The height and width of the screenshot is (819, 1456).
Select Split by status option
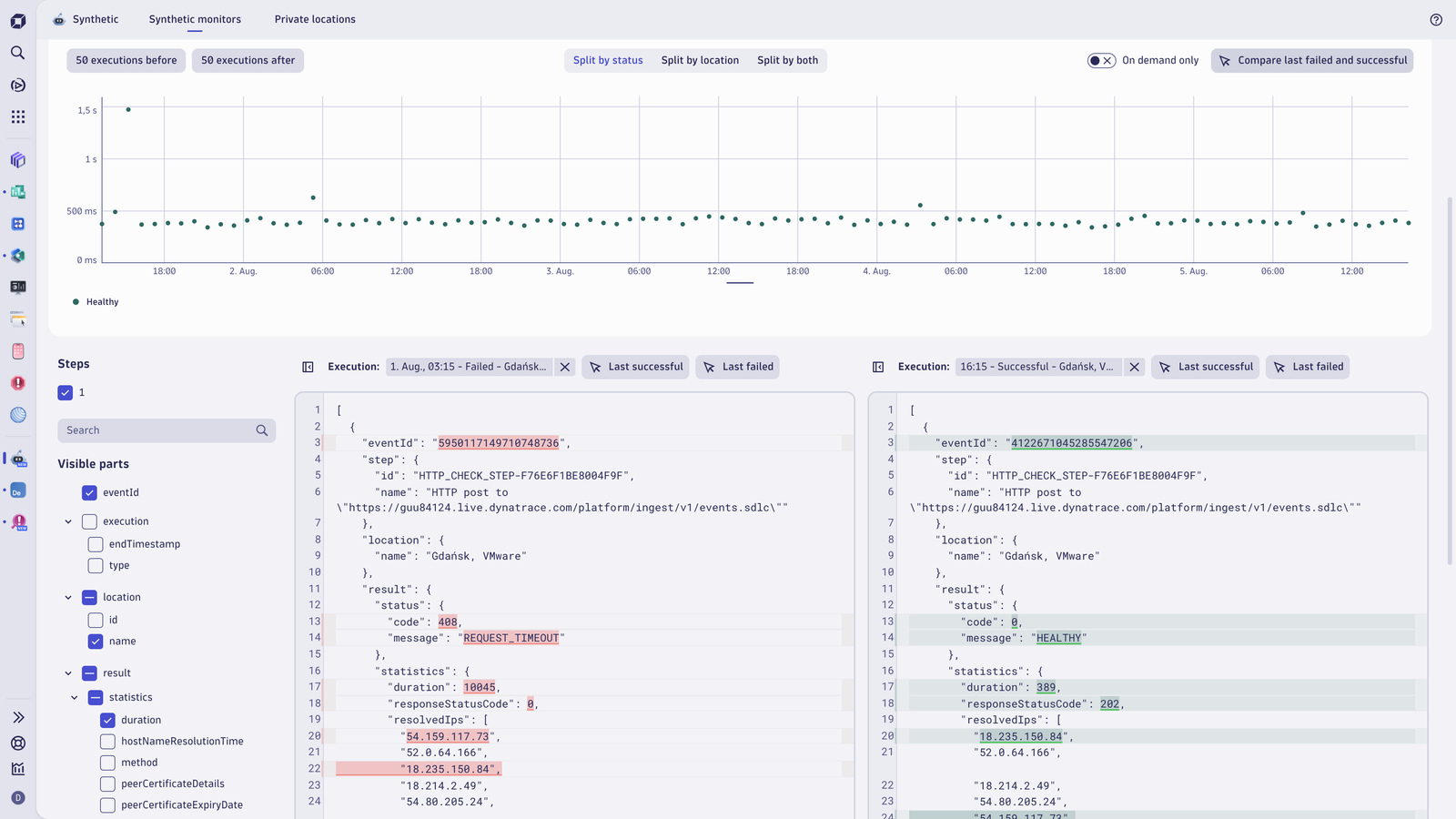pos(608,61)
